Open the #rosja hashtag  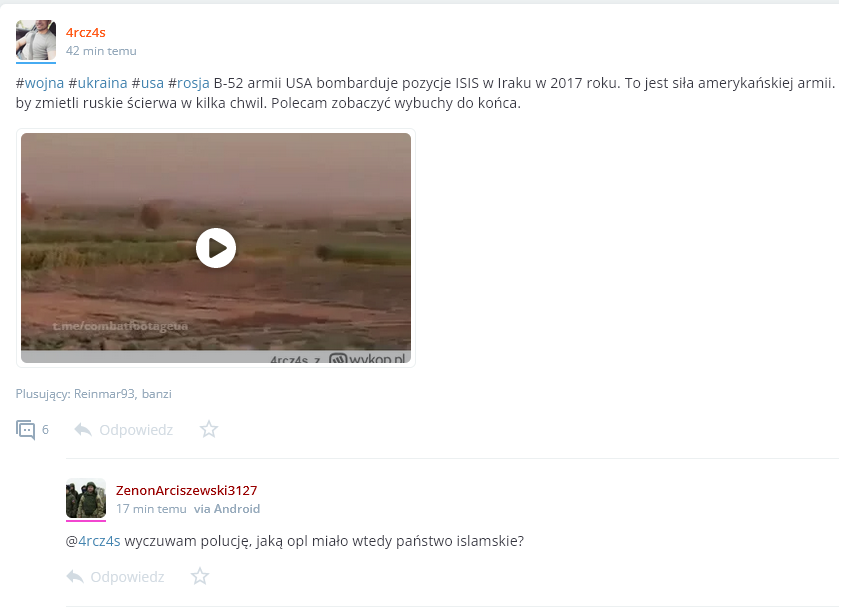189,83
